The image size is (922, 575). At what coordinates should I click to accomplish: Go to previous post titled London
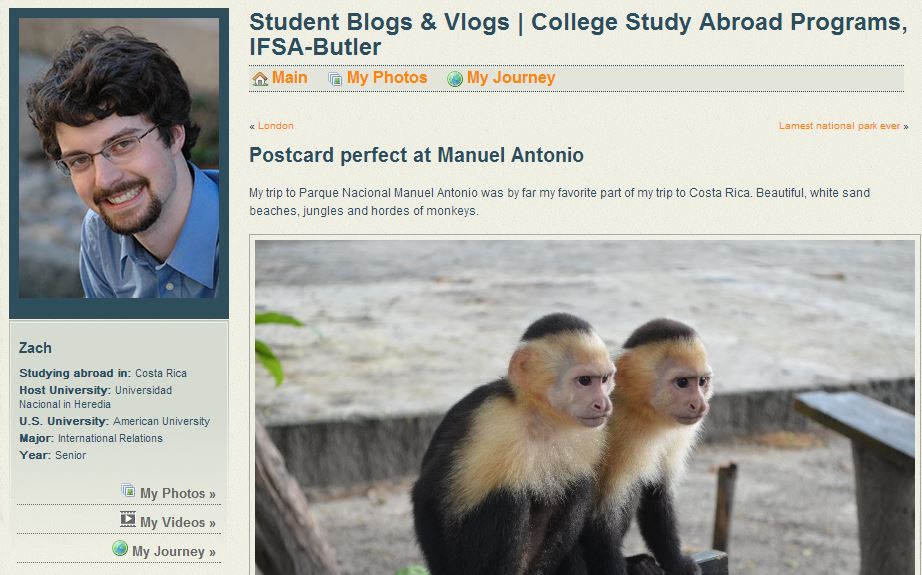click(276, 126)
